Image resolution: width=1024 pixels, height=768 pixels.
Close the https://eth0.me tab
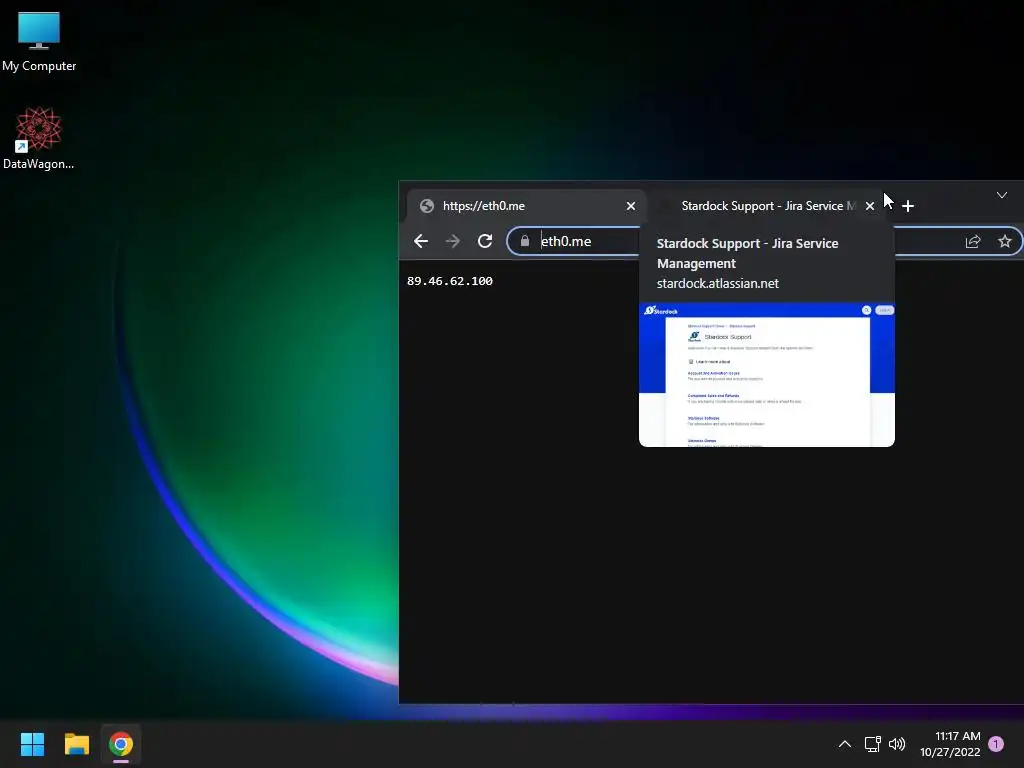(631, 206)
